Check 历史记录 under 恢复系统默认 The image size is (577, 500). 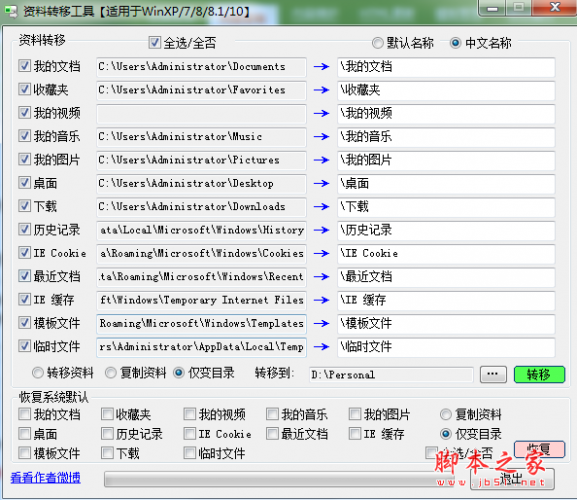(107, 434)
